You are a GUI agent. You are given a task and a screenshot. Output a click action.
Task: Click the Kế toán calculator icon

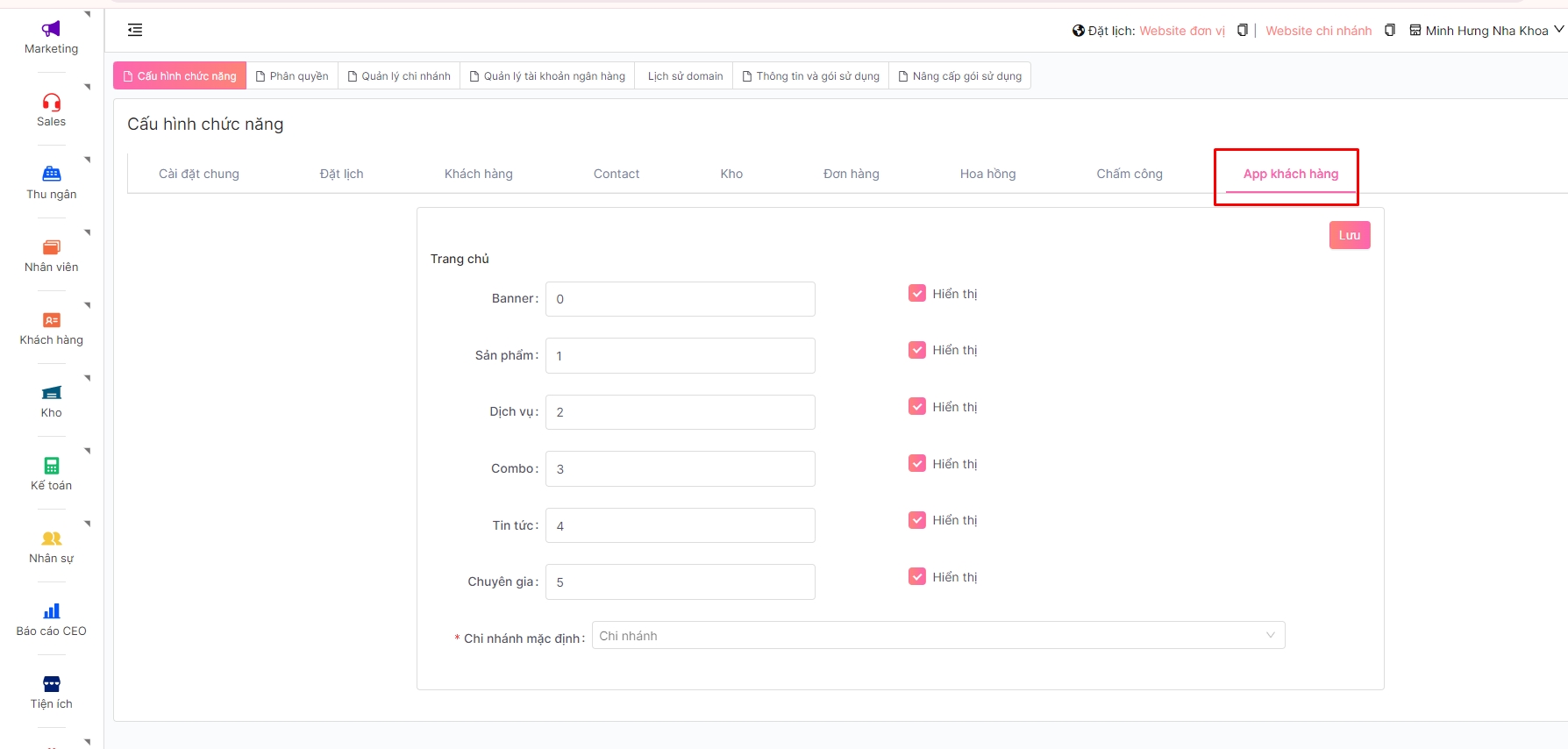(x=51, y=466)
